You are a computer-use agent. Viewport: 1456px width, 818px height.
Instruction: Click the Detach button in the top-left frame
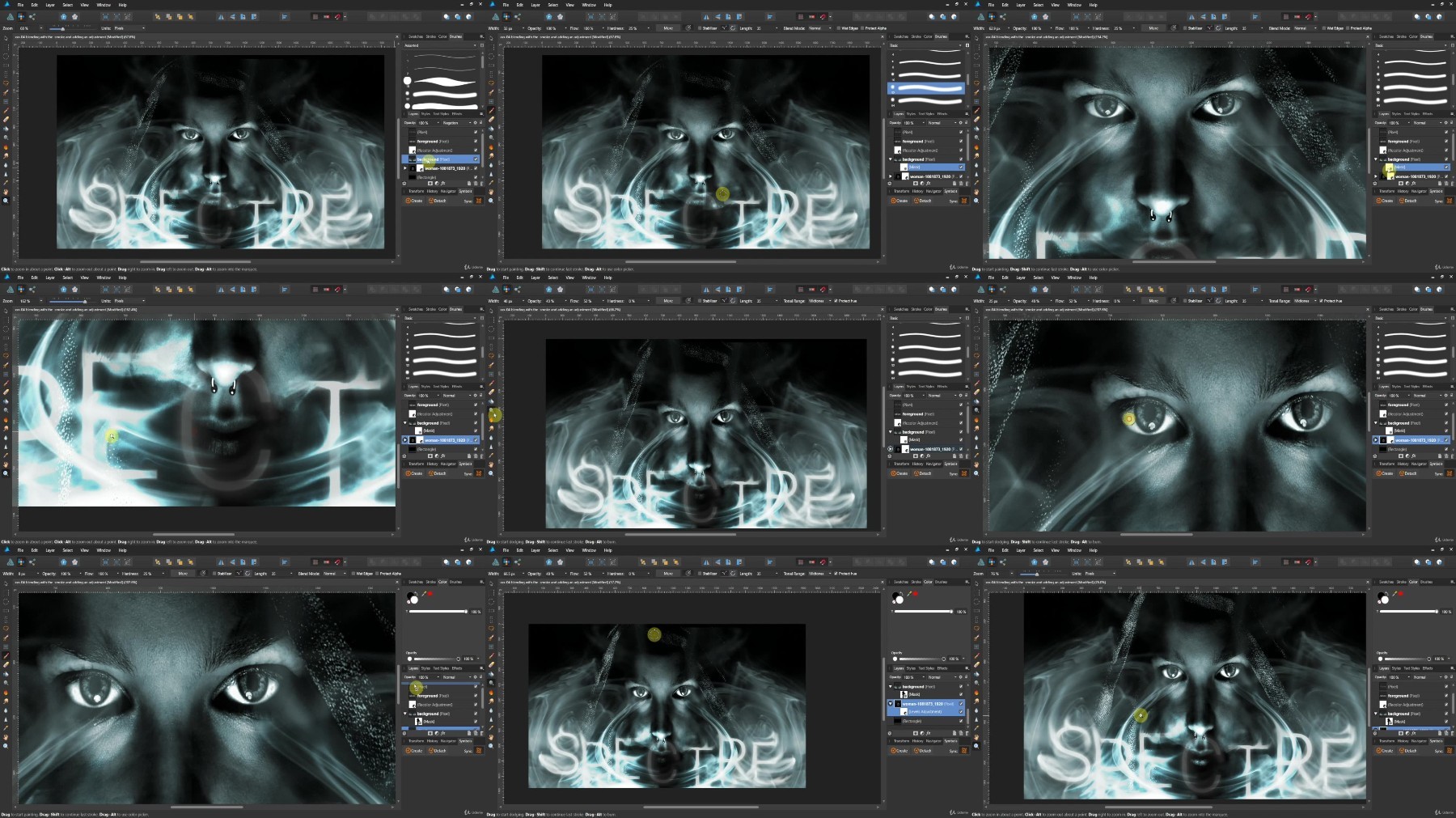click(438, 201)
